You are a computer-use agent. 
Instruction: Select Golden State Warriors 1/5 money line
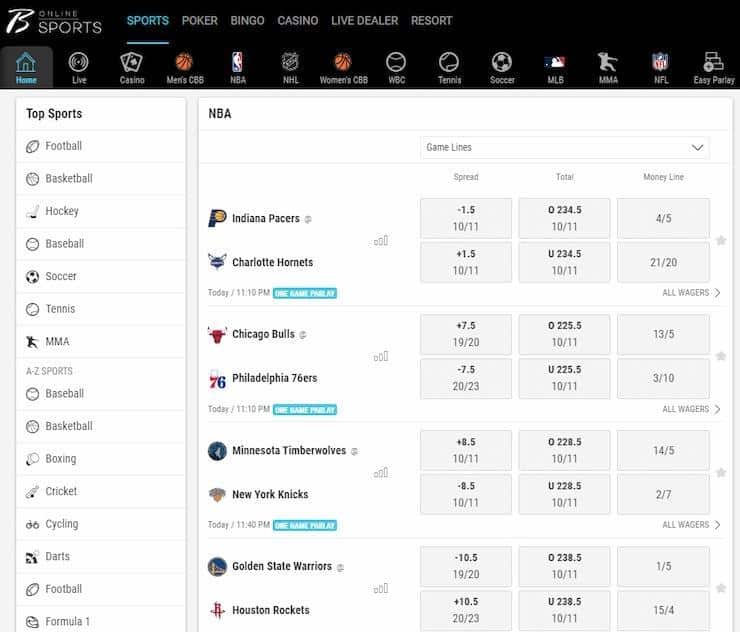tap(663, 566)
